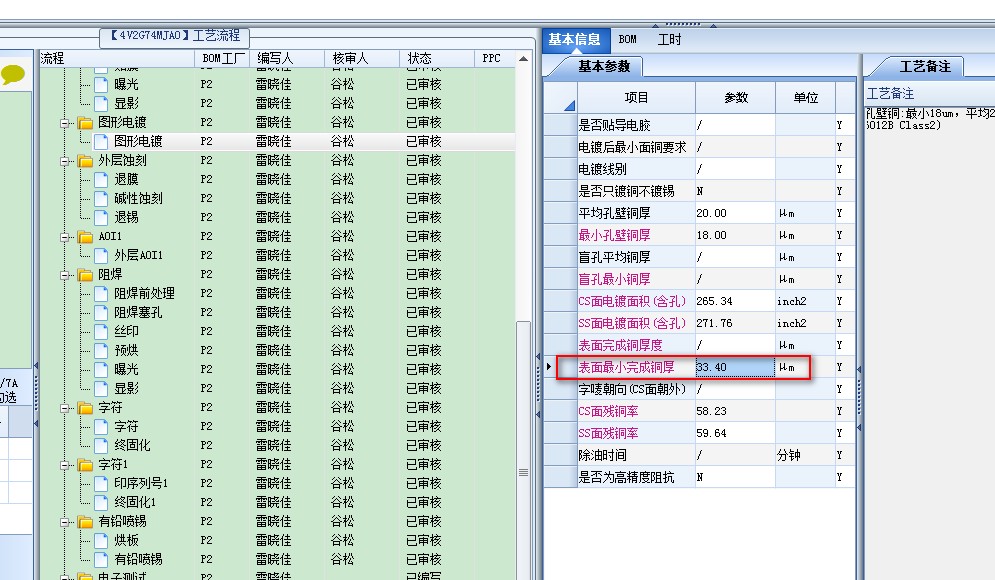Viewport: 995px width, 580px height.
Task: Collapse the AOI1 tree node
Action: [65, 237]
